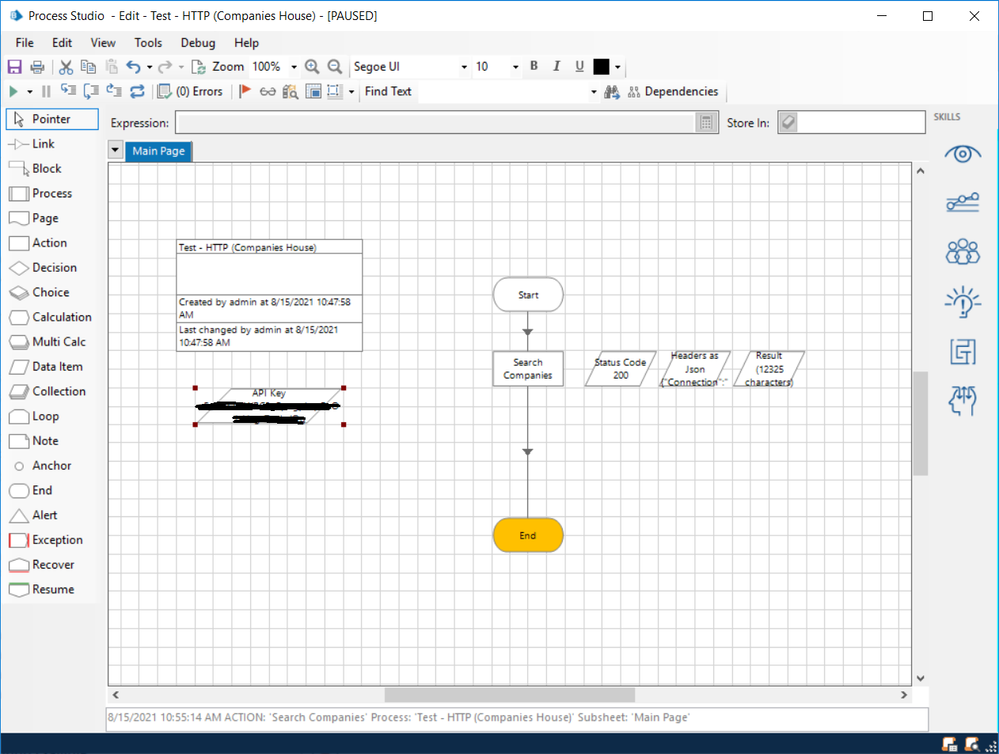Open the Zoom percentage dropdown
Image resolution: width=999 pixels, height=754 pixels.
click(294, 67)
